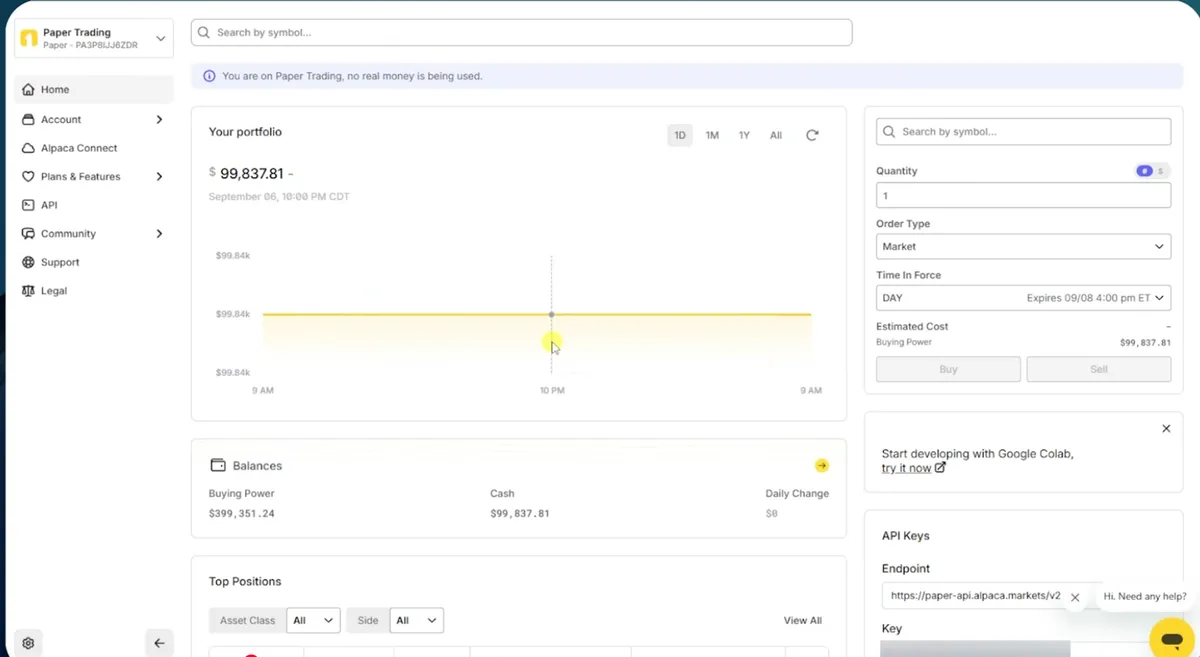Open Balances details via yellow arrow icon

pos(822,465)
